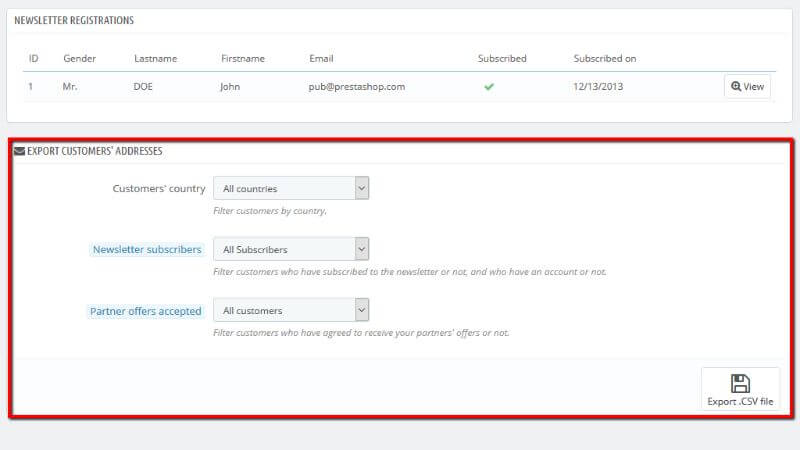The height and width of the screenshot is (450, 800).
Task: Open the Customers' country dropdown
Action: (291, 188)
